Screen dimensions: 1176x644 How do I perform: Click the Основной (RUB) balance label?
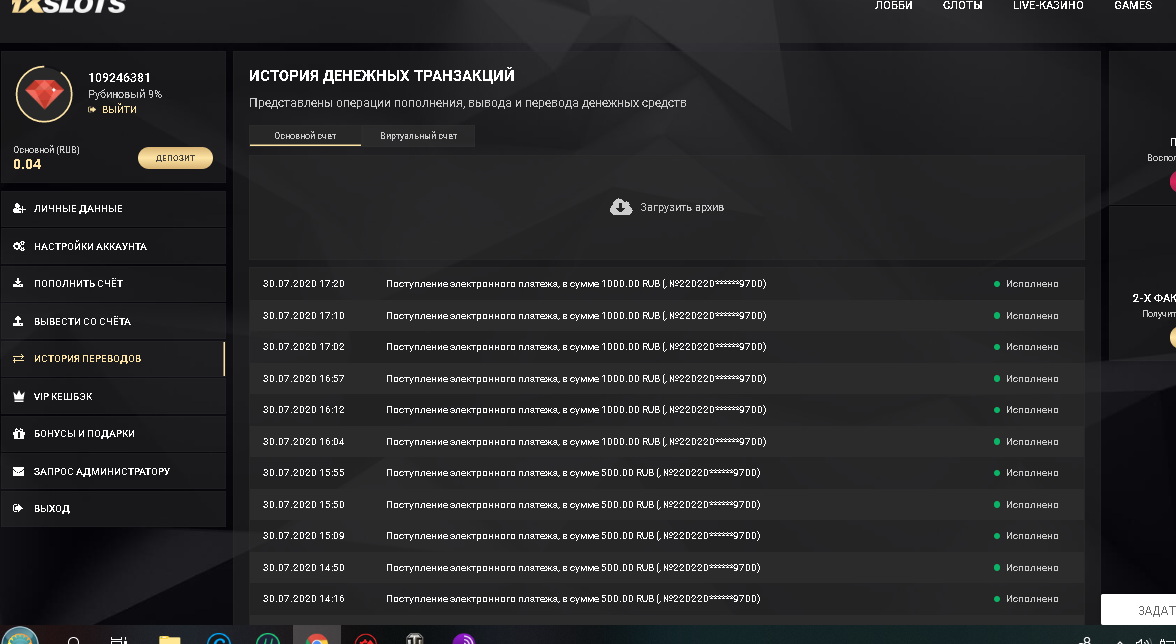tap(46, 150)
